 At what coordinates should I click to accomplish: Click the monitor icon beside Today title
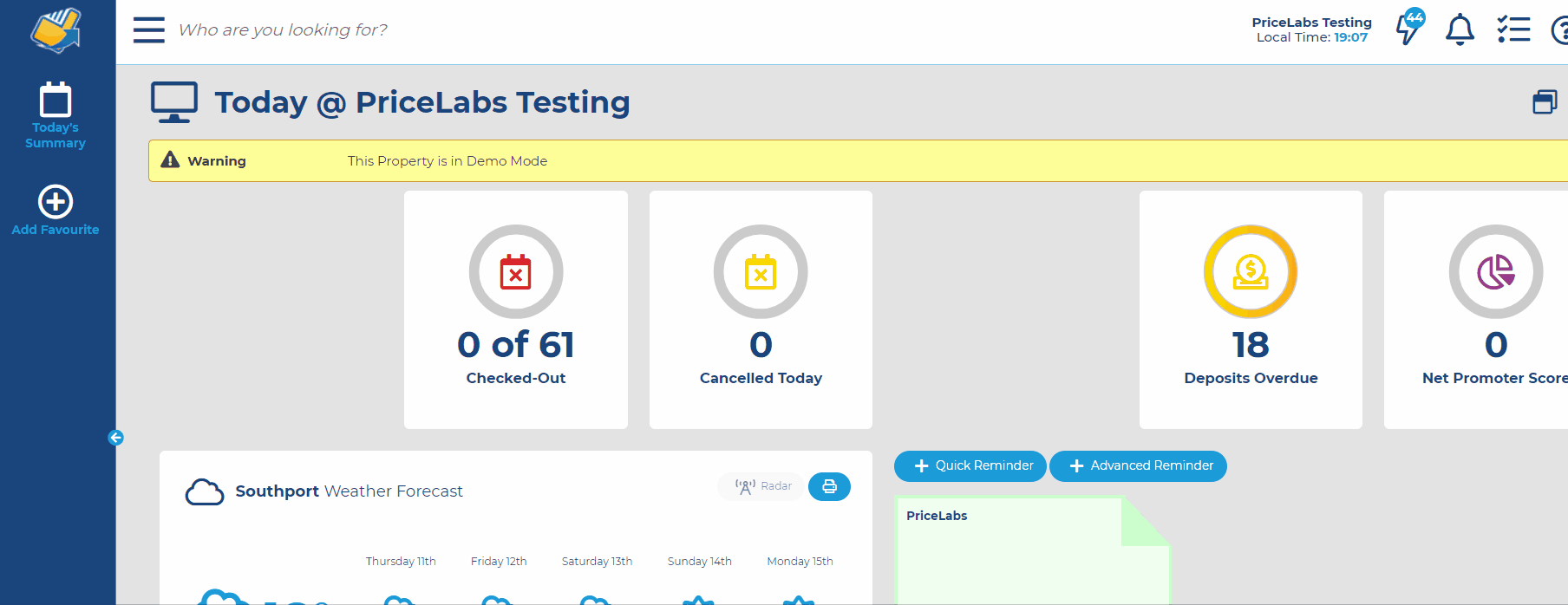[x=174, y=102]
